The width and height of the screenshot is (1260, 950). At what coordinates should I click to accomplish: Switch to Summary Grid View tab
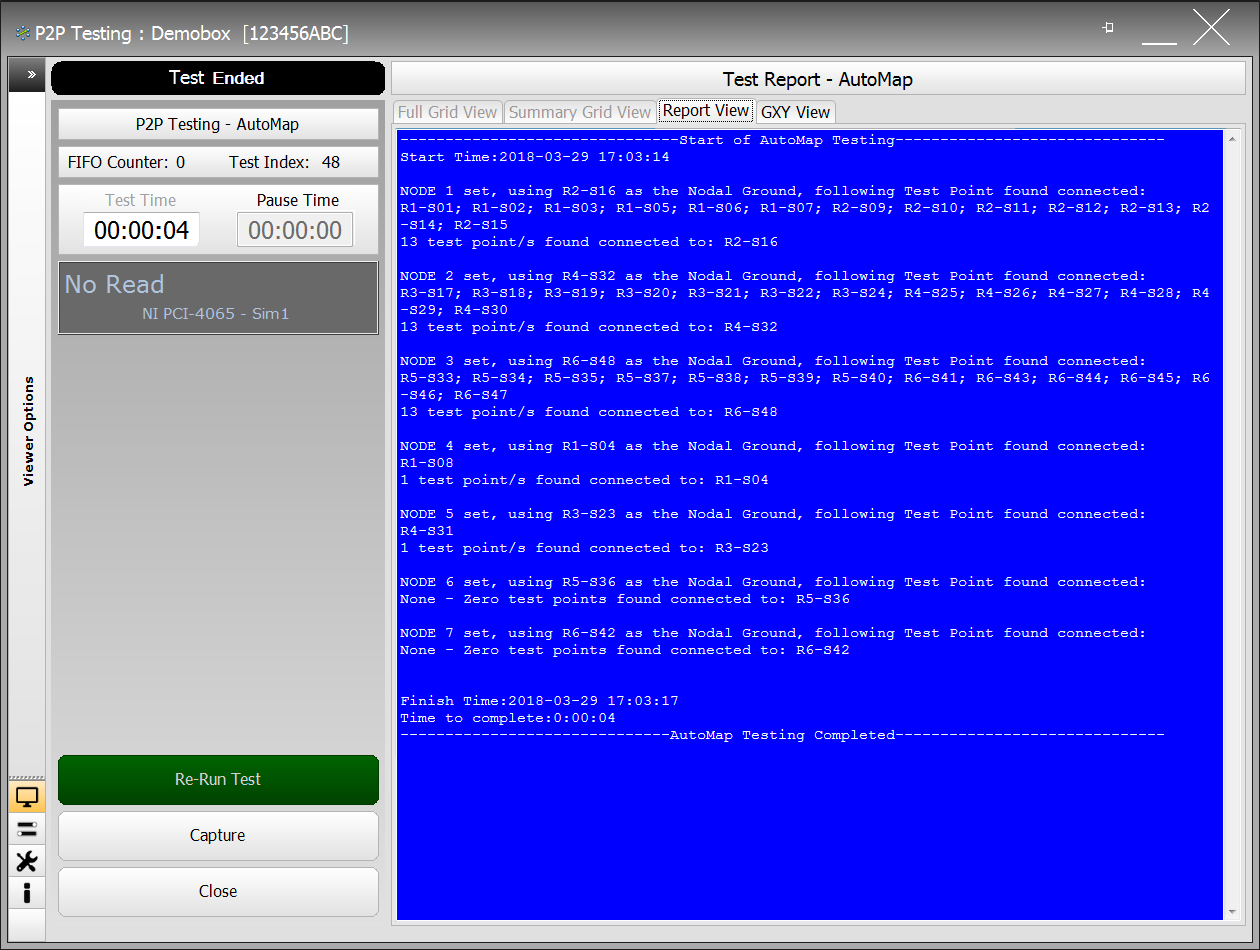pos(580,112)
